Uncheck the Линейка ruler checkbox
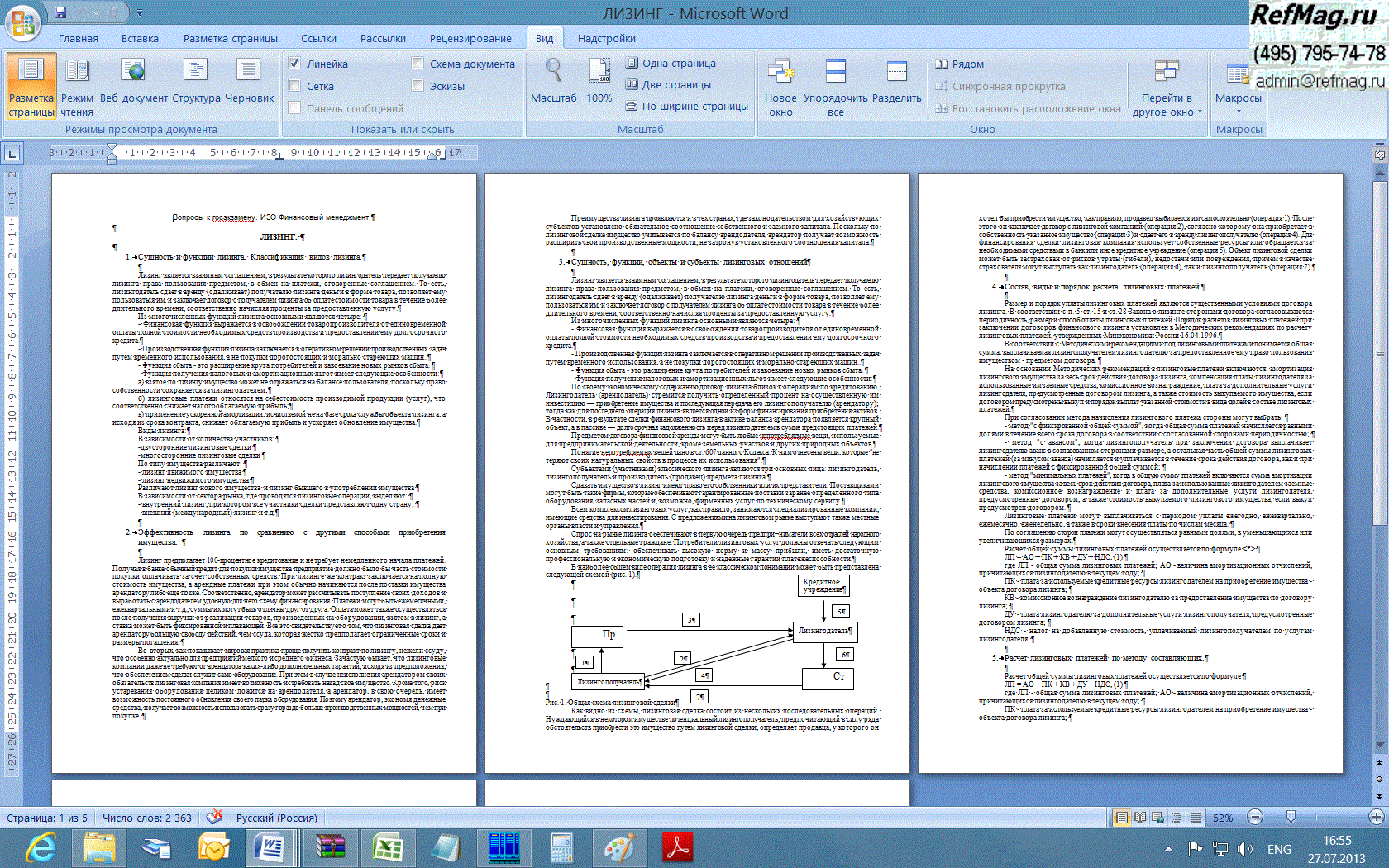This screenshot has height=868, width=1389. click(295, 64)
